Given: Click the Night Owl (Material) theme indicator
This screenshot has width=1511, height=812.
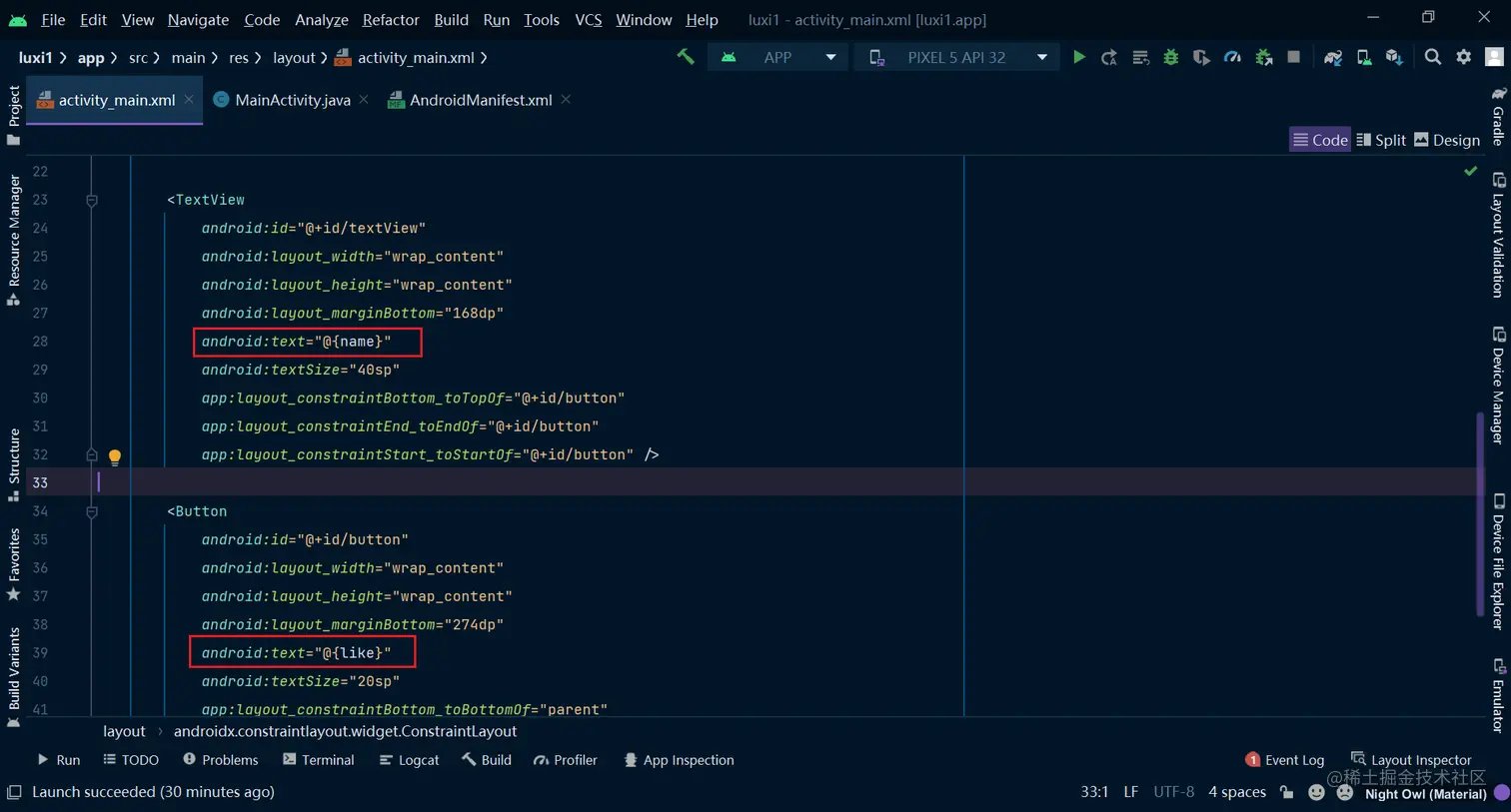Looking at the screenshot, I should click(1426, 794).
